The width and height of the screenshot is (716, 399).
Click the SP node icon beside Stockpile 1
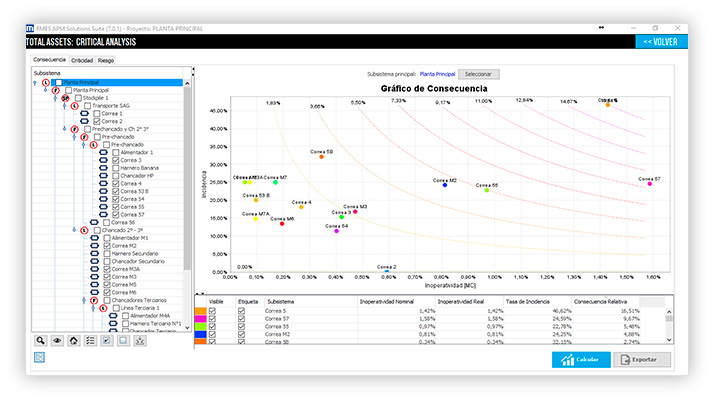tap(65, 98)
